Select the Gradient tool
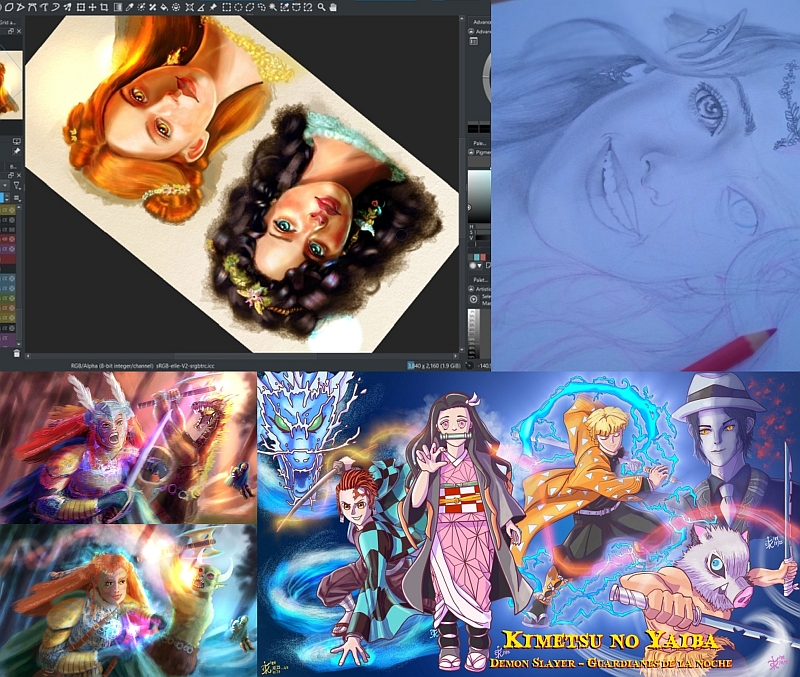This screenshot has width=800, height=677. point(118,7)
